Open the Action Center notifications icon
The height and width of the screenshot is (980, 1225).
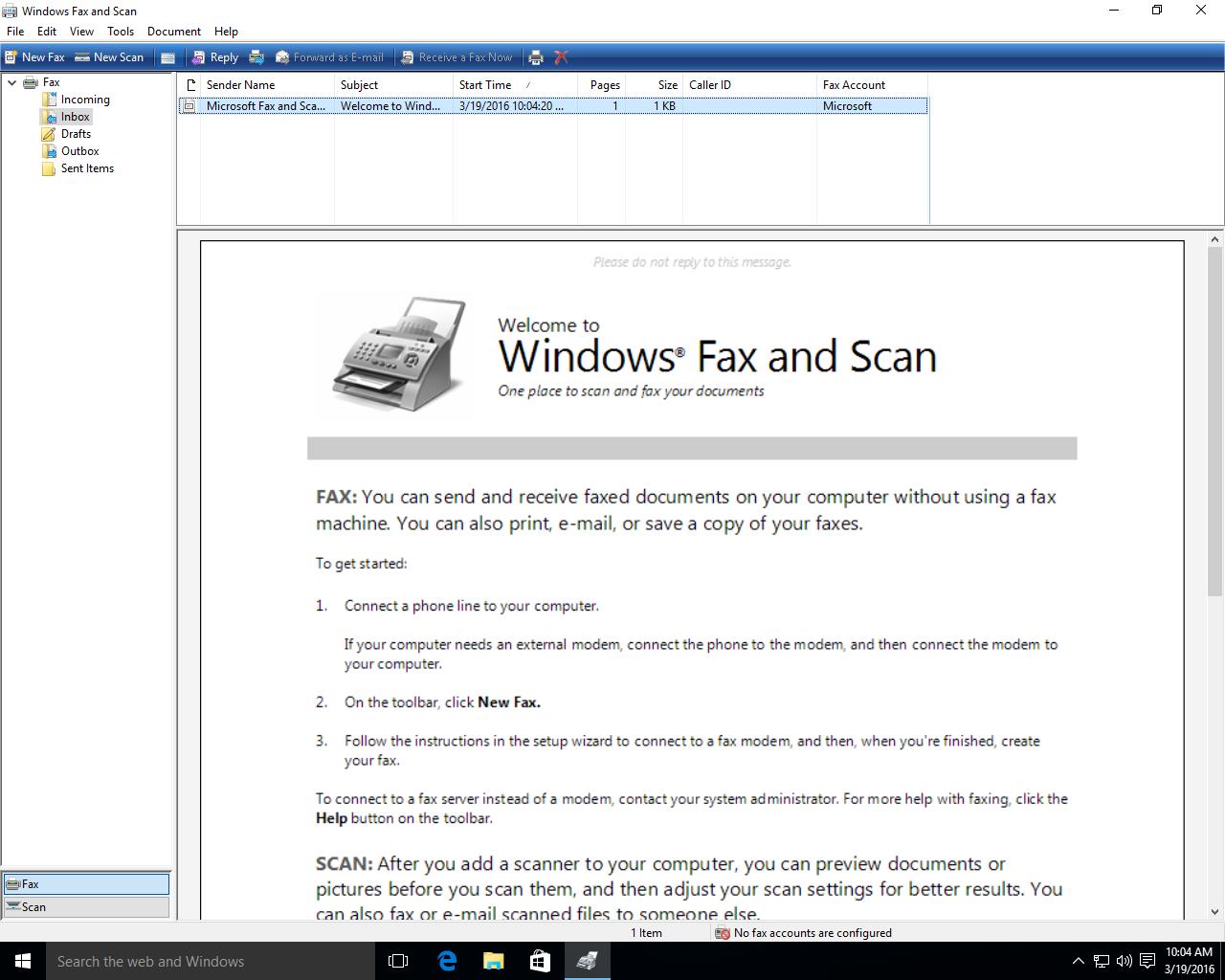1147,961
